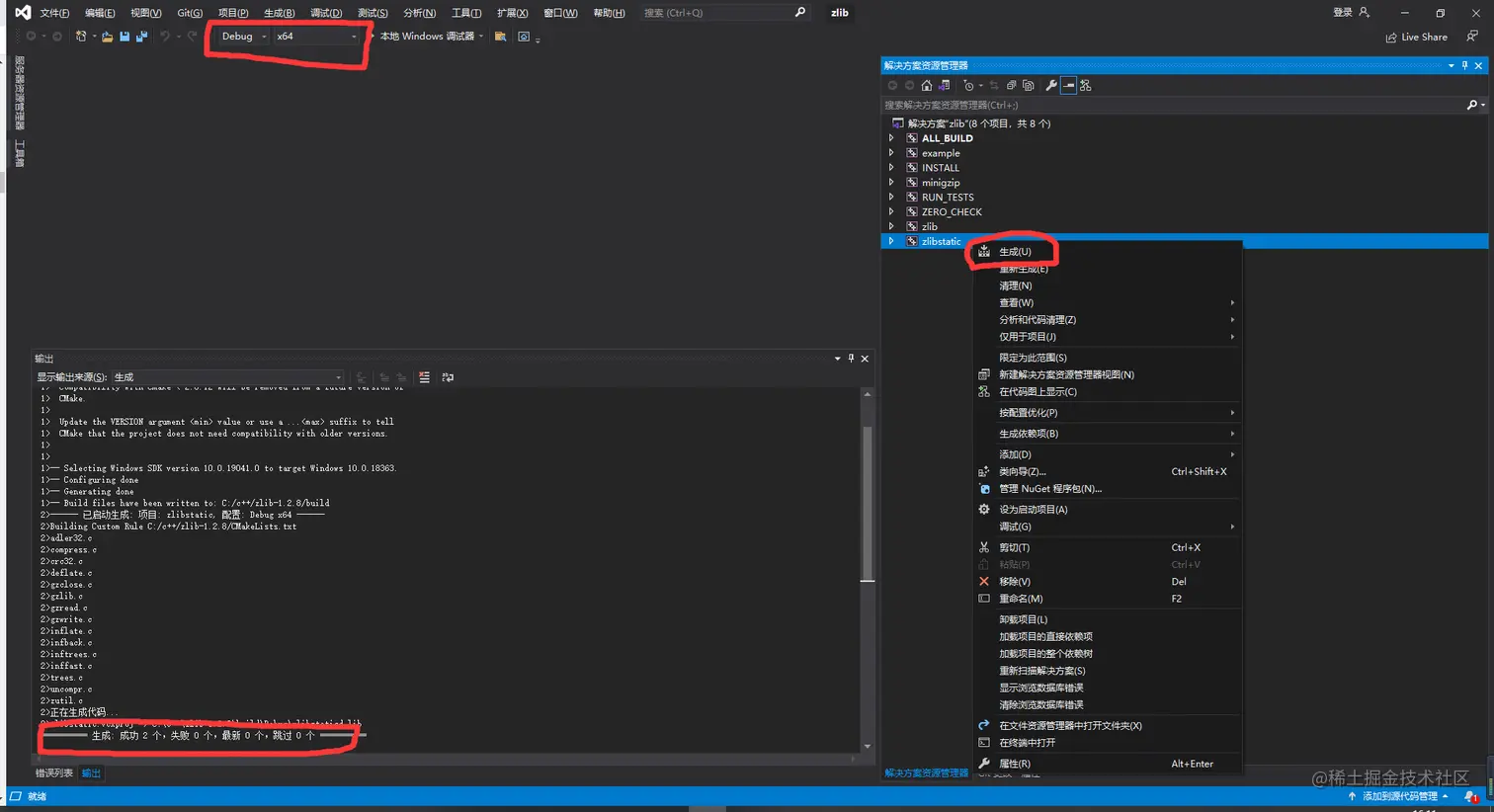
Task: Open the 工具箱 side tab on left edge
Action: (19, 153)
